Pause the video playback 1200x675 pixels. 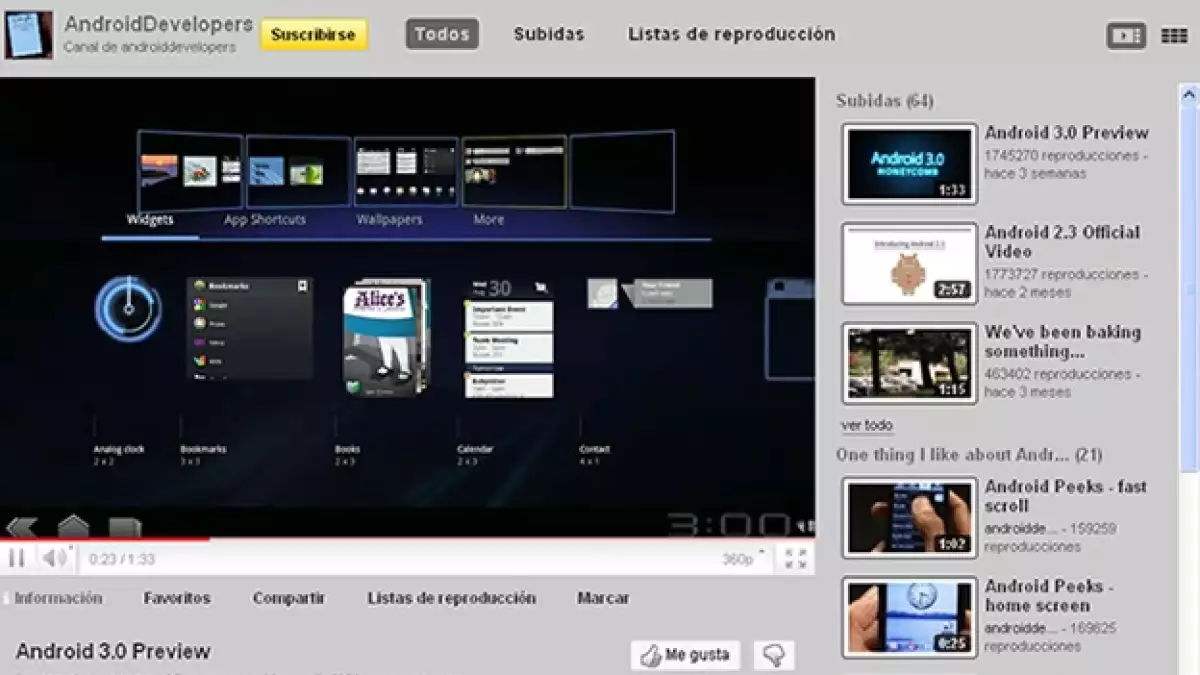17,558
